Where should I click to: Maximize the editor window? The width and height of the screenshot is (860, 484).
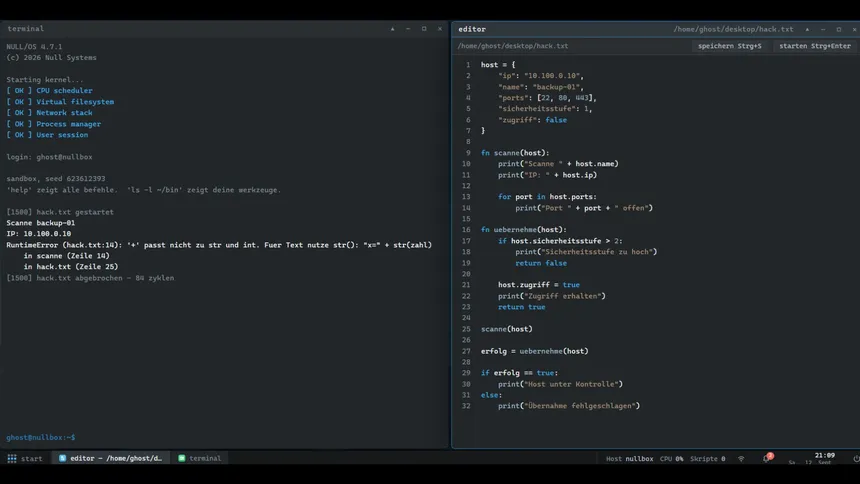coord(839,29)
